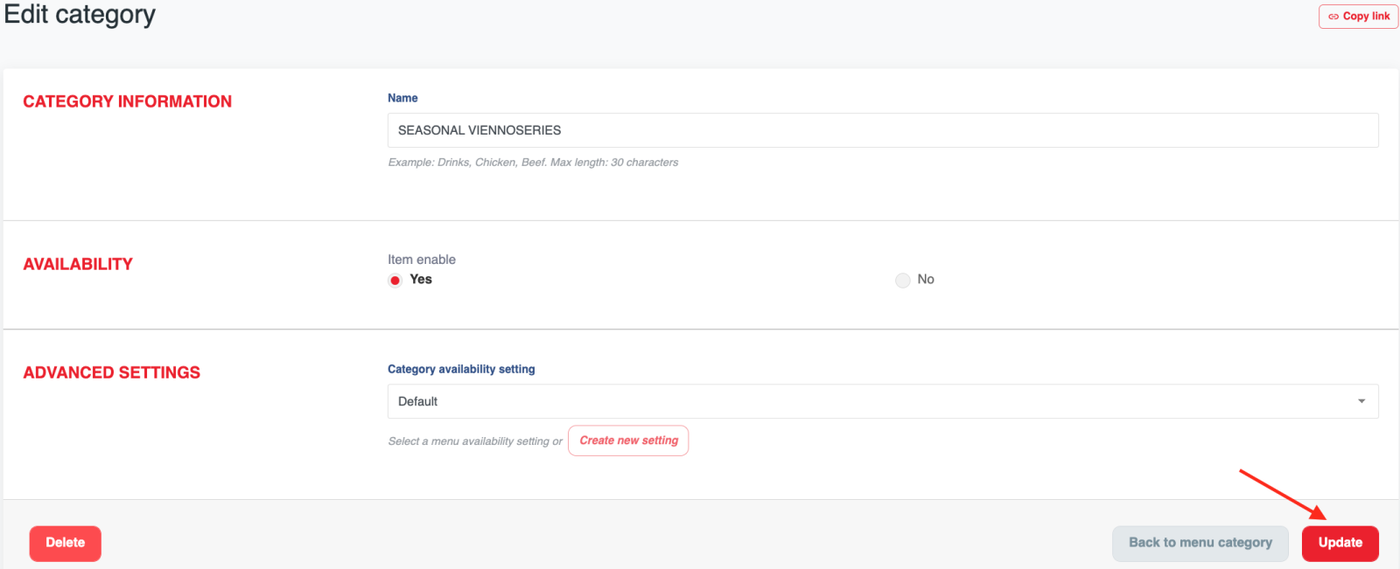Click the Item enable label
The width and height of the screenshot is (1400, 569).
pyautogui.click(x=421, y=260)
